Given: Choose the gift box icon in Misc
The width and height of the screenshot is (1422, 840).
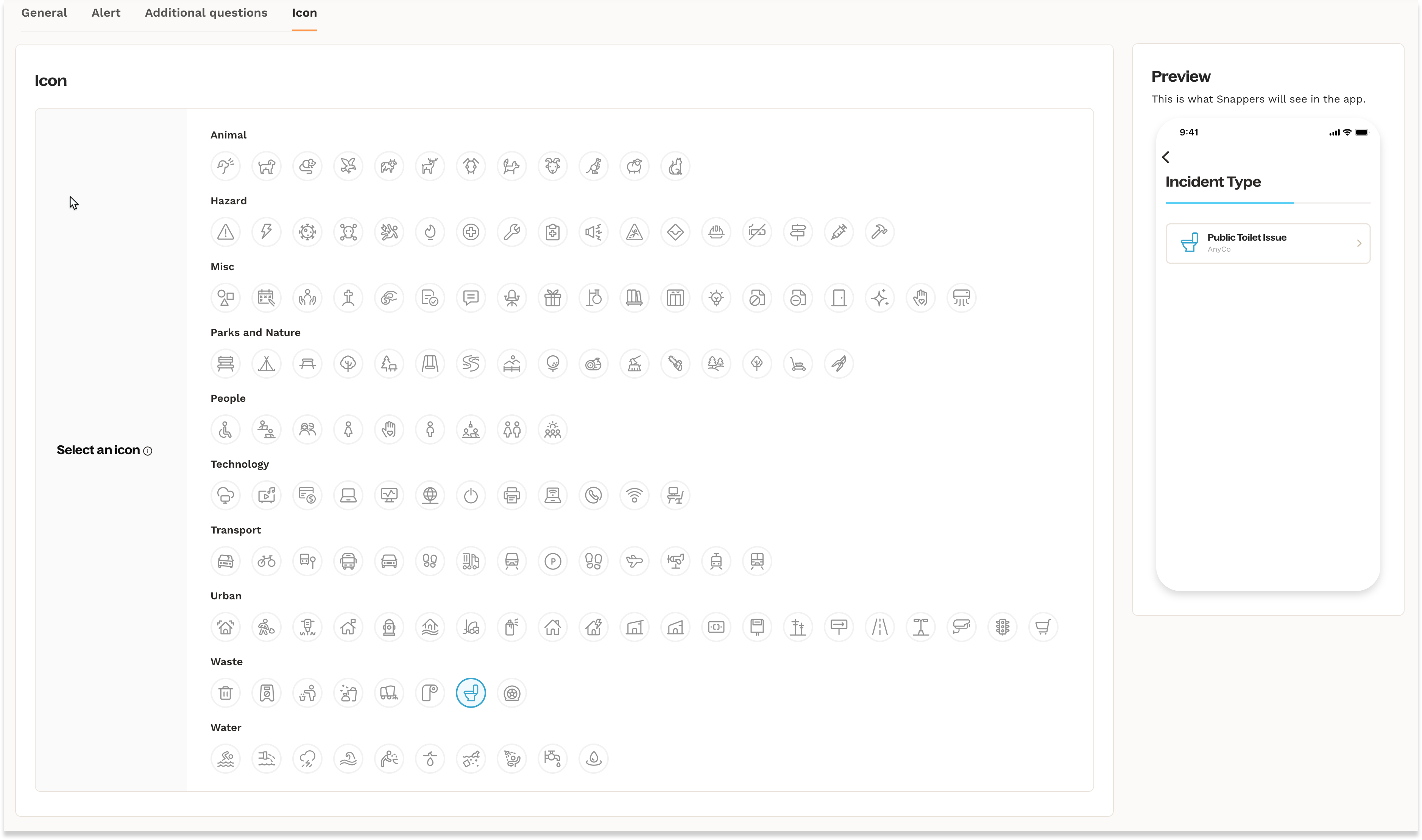Looking at the screenshot, I should [x=553, y=298].
